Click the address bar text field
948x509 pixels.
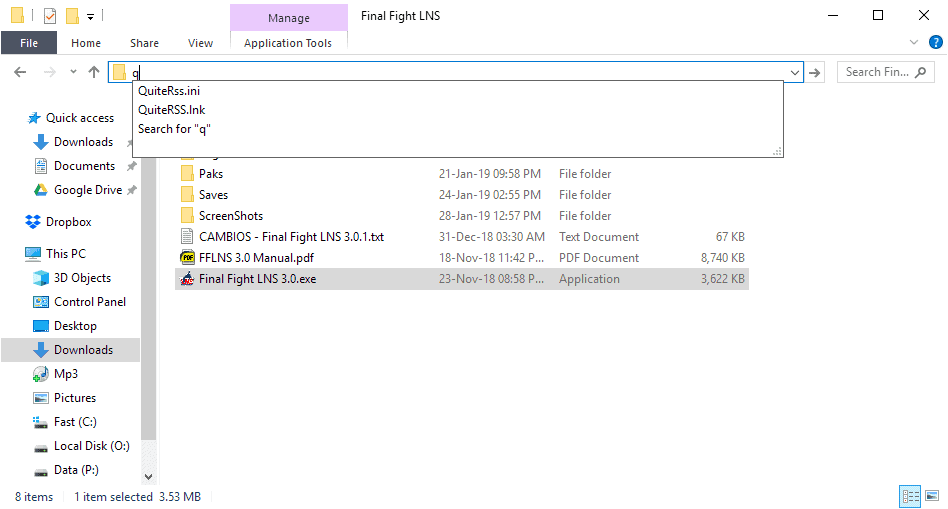click(x=456, y=73)
